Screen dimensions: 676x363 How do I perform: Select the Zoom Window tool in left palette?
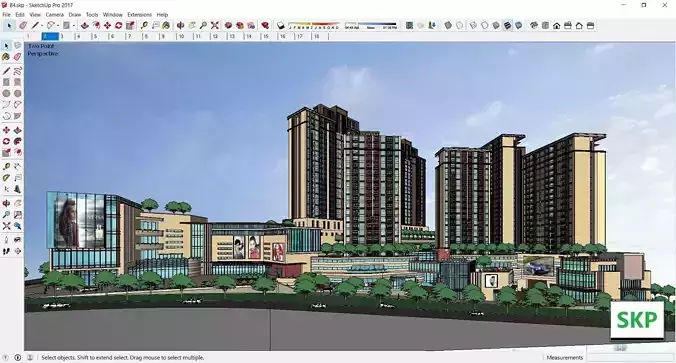point(18,214)
